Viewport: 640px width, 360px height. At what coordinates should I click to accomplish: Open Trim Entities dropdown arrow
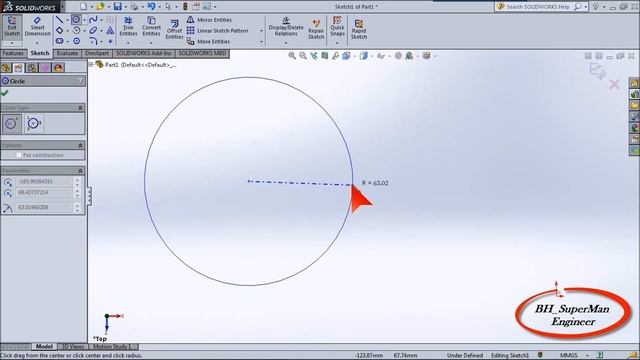point(128,43)
